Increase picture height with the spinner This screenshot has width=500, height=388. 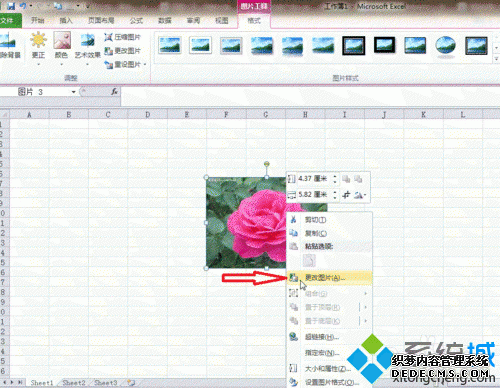click(x=335, y=176)
